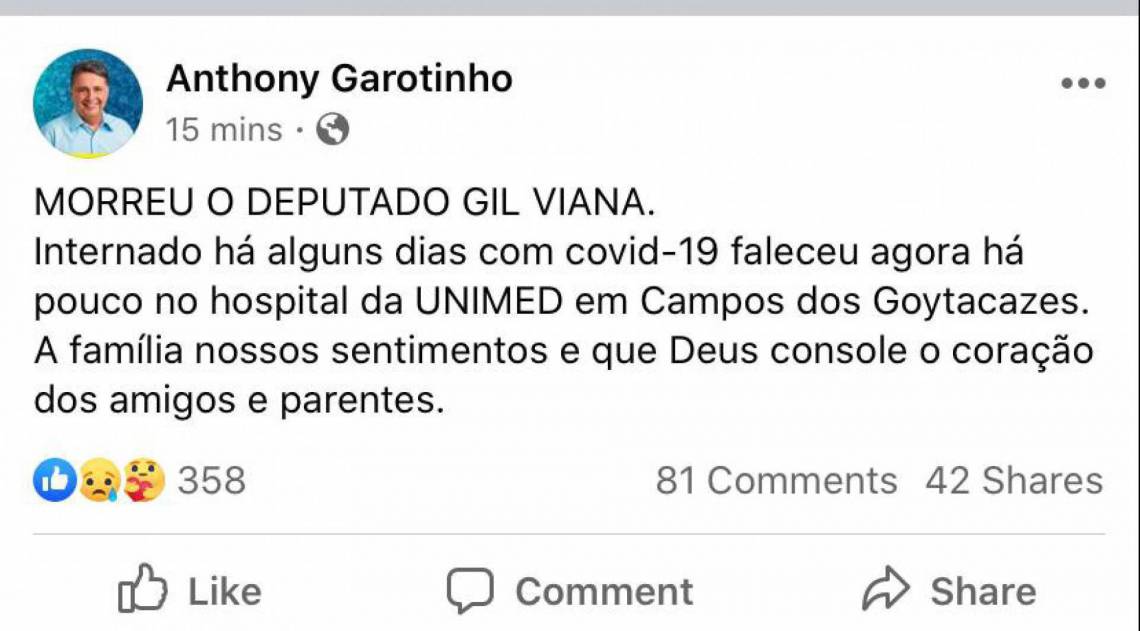The width and height of the screenshot is (1140, 631).
Task: Click the speech bubble icon beside Comment
Action: [x=472, y=590]
